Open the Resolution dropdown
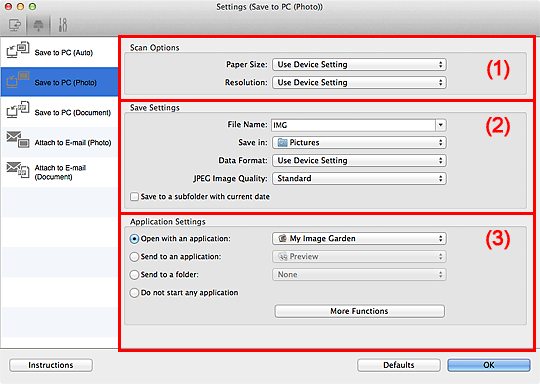This screenshot has height=384, width=540. click(359, 82)
